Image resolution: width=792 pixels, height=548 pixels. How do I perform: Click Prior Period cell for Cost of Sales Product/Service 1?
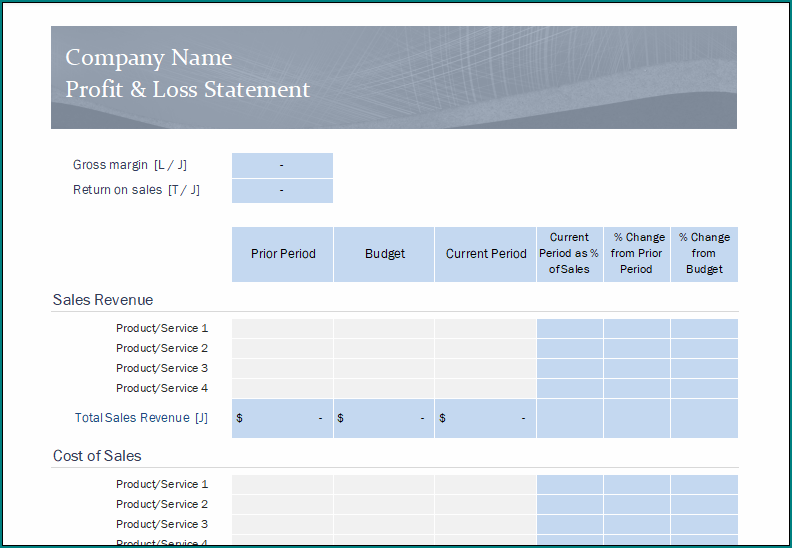tap(282, 484)
